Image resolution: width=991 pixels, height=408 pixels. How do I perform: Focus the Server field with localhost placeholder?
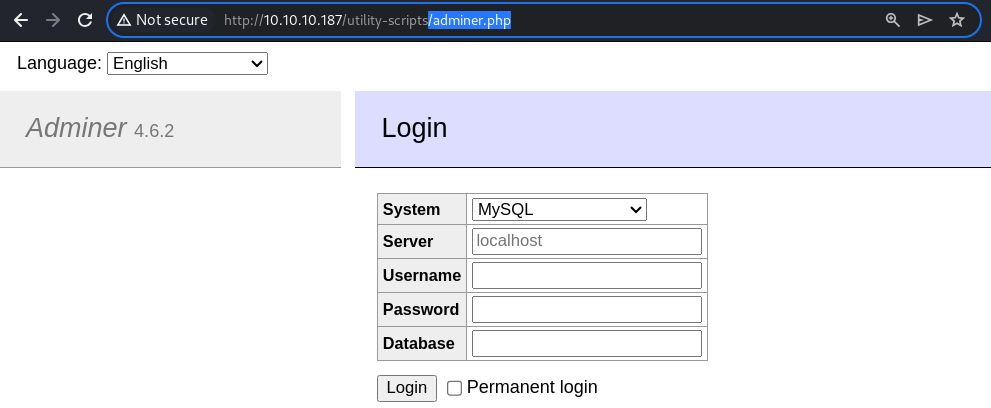tap(587, 241)
